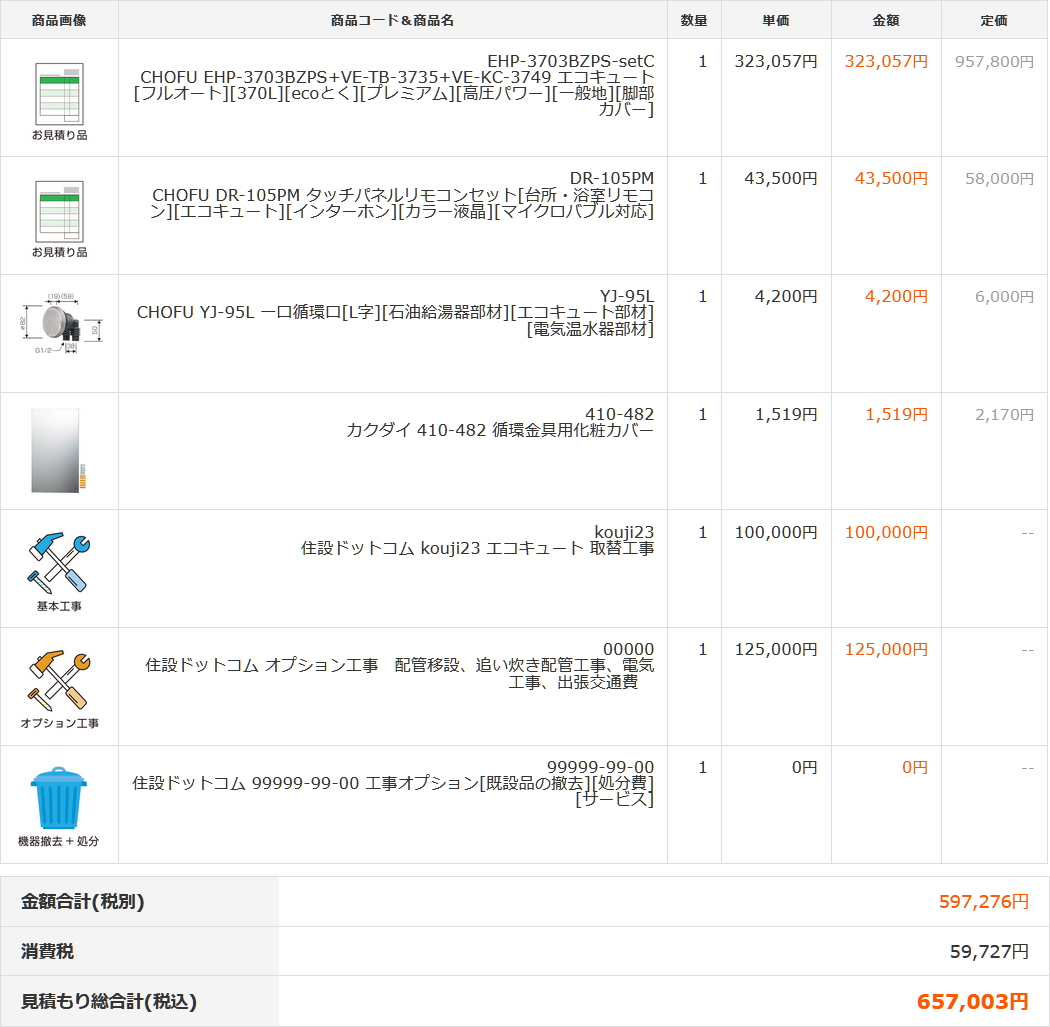Select product code 99999-99-00
This screenshot has width=1050, height=1027.
coord(600,767)
